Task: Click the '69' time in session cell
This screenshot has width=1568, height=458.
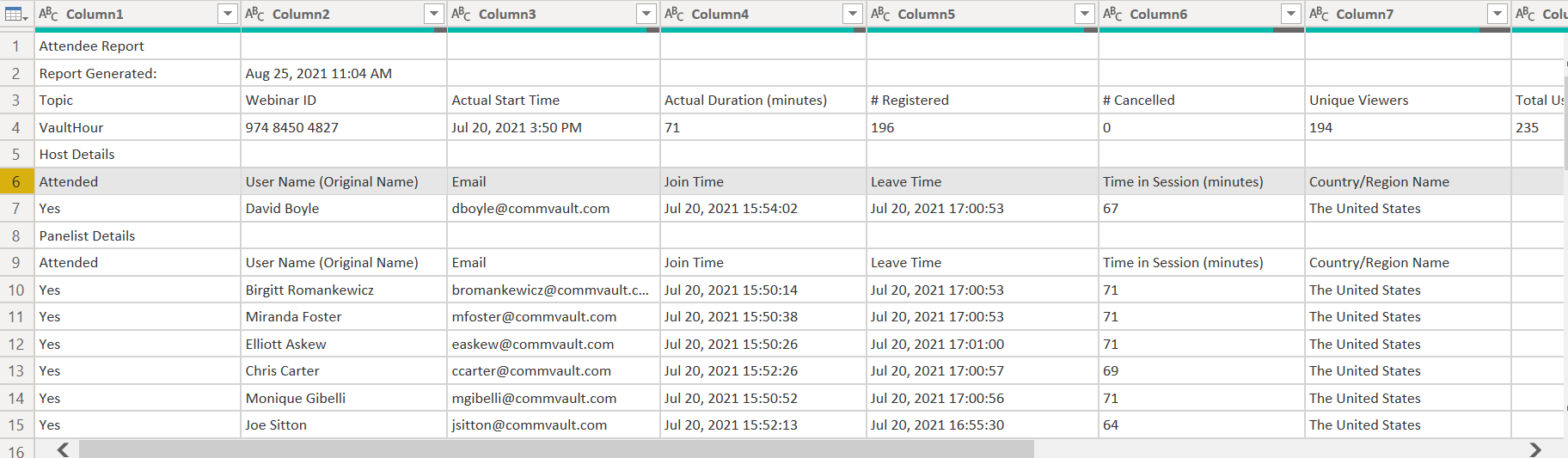Action: point(1202,370)
